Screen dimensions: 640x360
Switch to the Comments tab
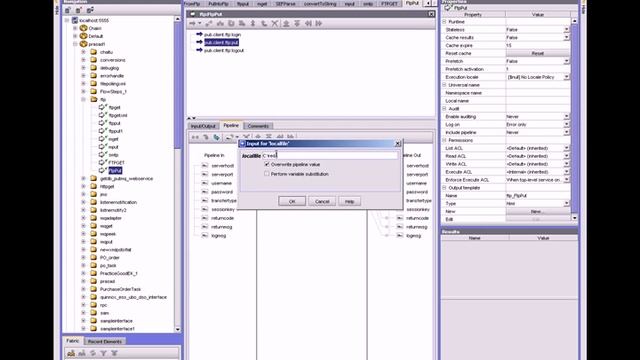click(258, 126)
